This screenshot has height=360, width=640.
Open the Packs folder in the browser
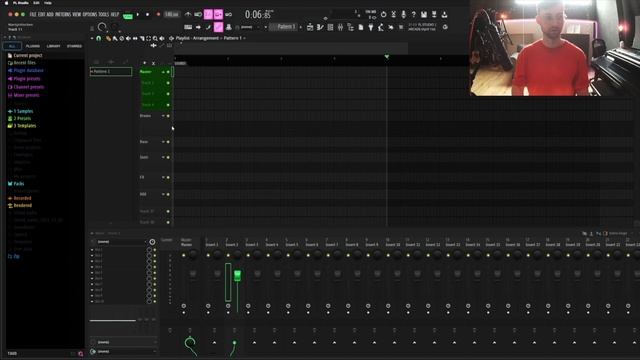click(16, 184)
